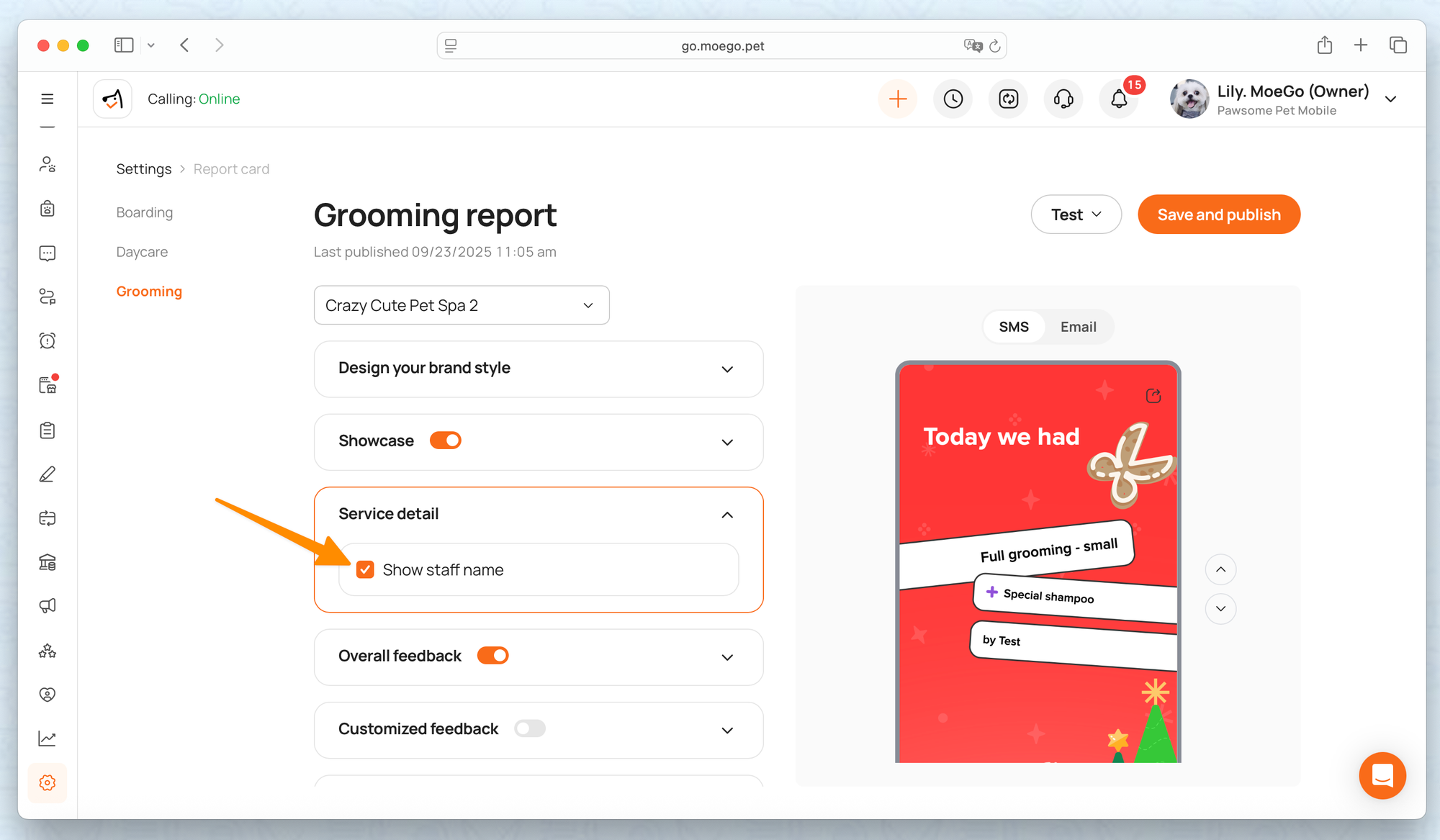Image resolution: width=1440 pixels, height=840 pixels.
Task: Open the megaphone marketing sidebar icon
Action: [x=48, y=606]
